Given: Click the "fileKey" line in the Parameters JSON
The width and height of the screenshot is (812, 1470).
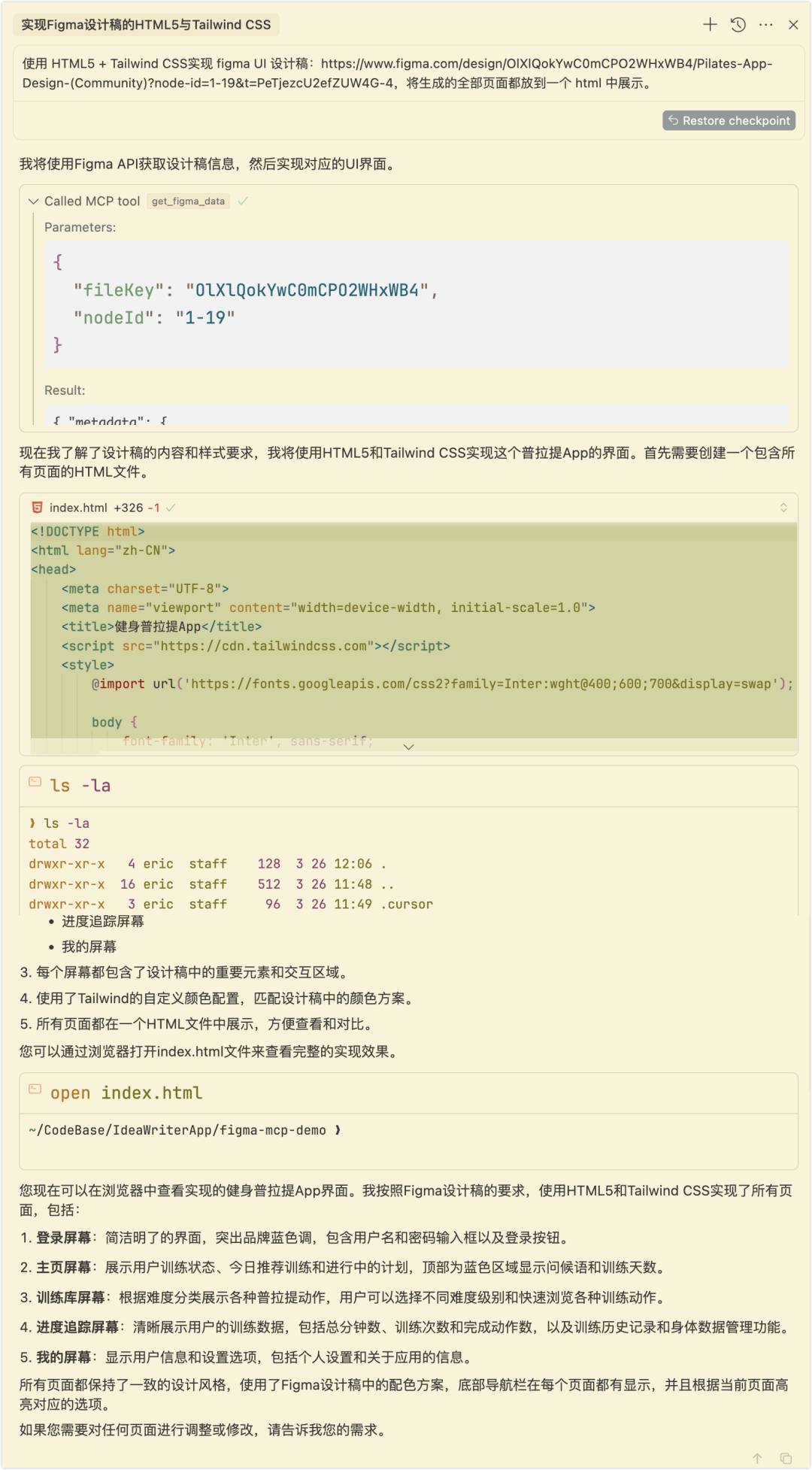Looking at the screenshot, I should coord(256,290).
